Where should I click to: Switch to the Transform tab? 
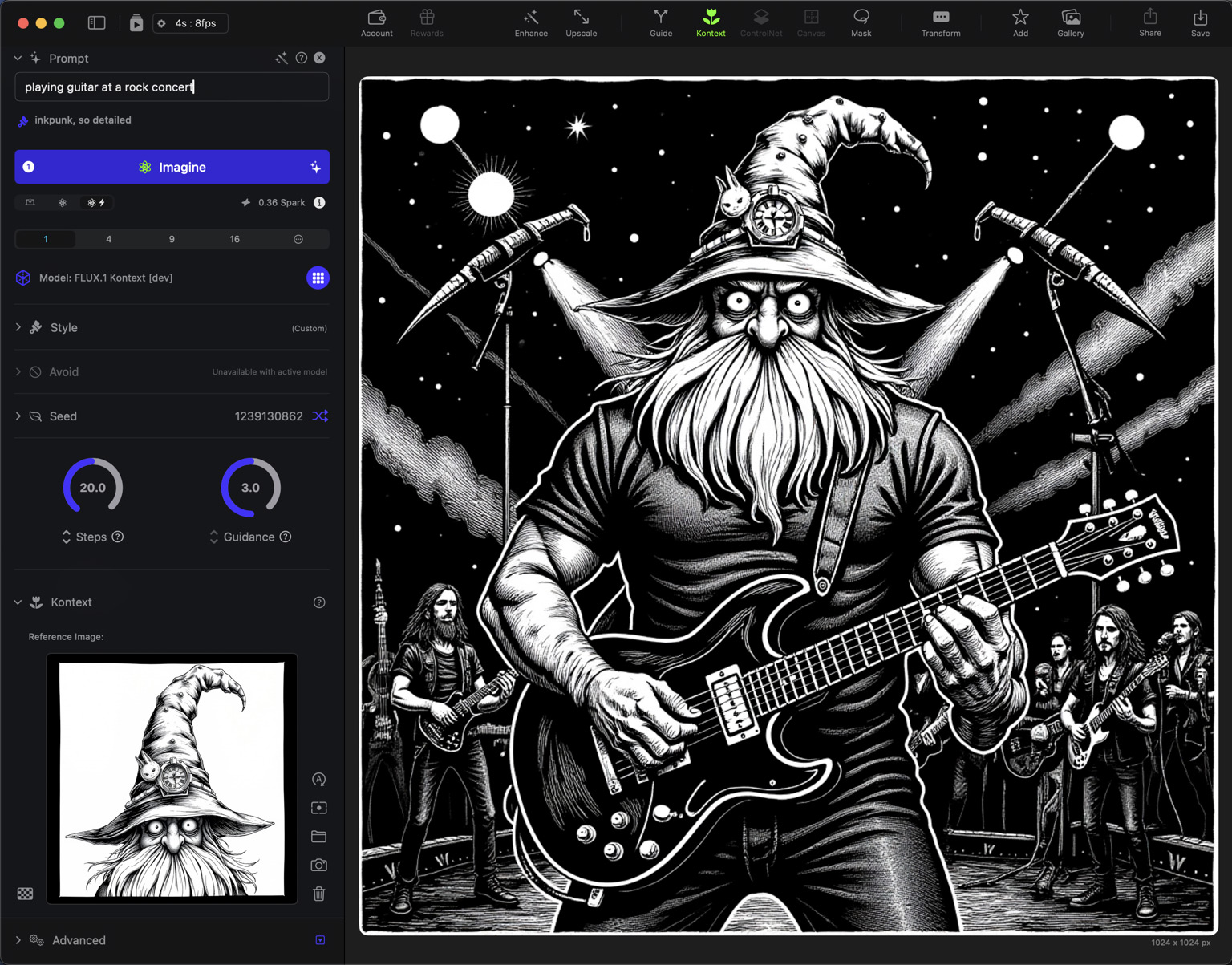[x=940, y=22]
